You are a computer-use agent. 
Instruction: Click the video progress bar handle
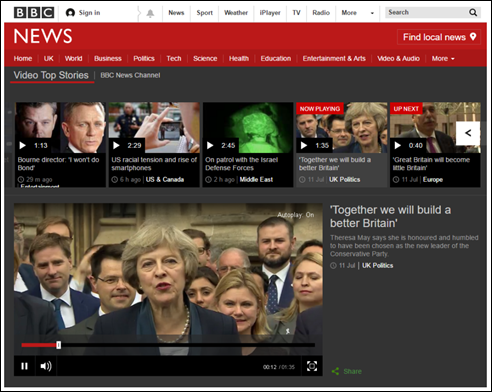tap(59, 345)
